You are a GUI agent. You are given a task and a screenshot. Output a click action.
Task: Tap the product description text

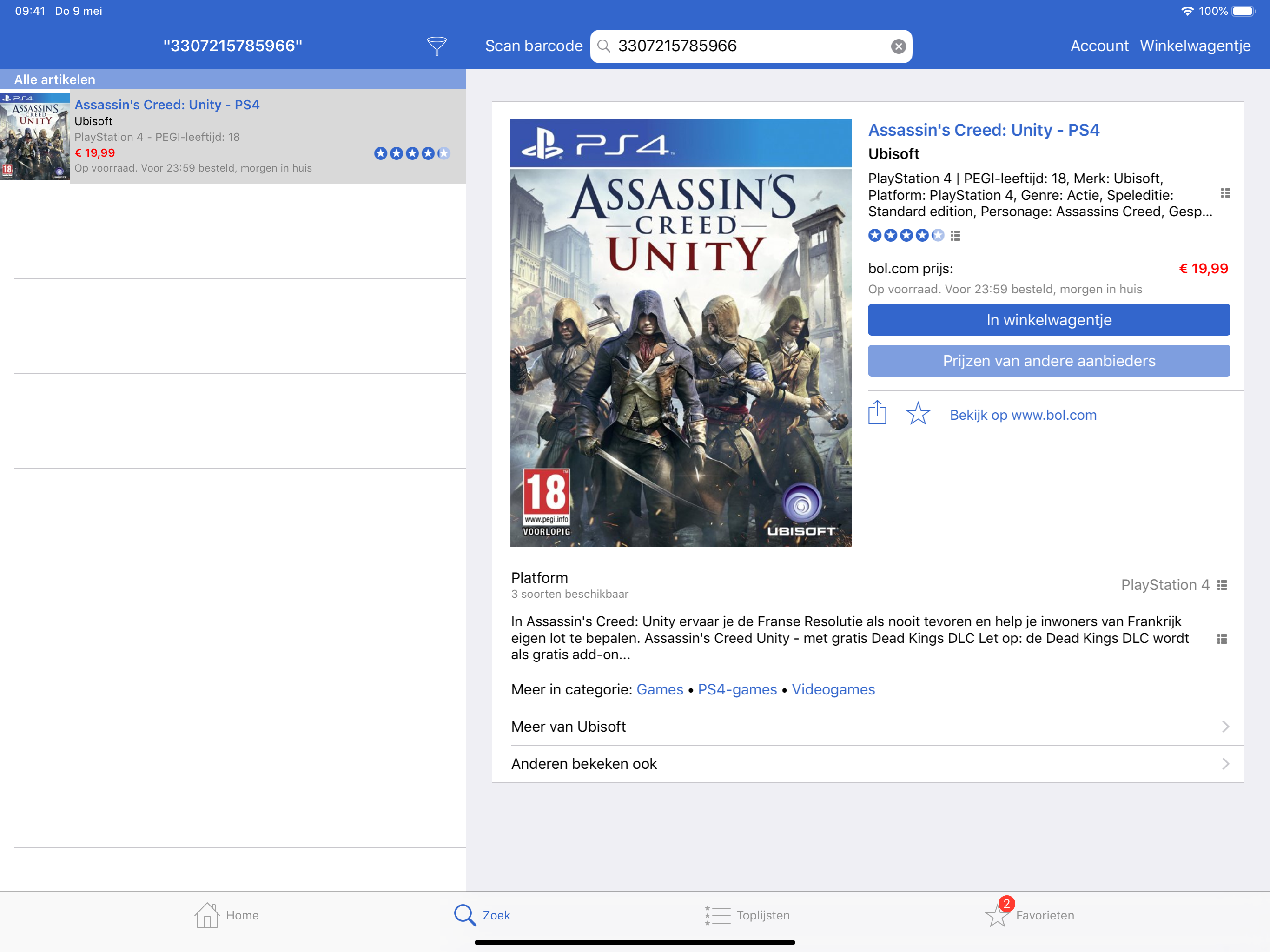click(849, 638)
